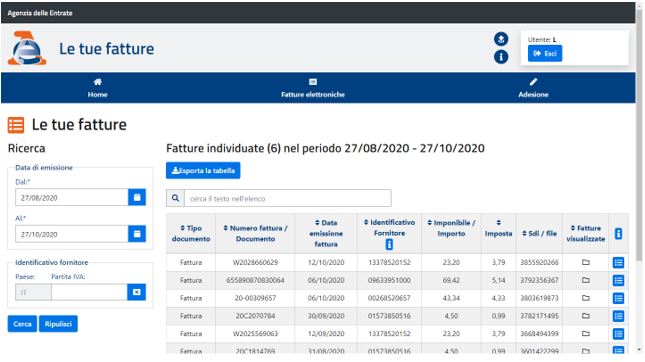
Task: Click the Ripulisci reset button
Action: pyautogui.click(x=58, y=324)
